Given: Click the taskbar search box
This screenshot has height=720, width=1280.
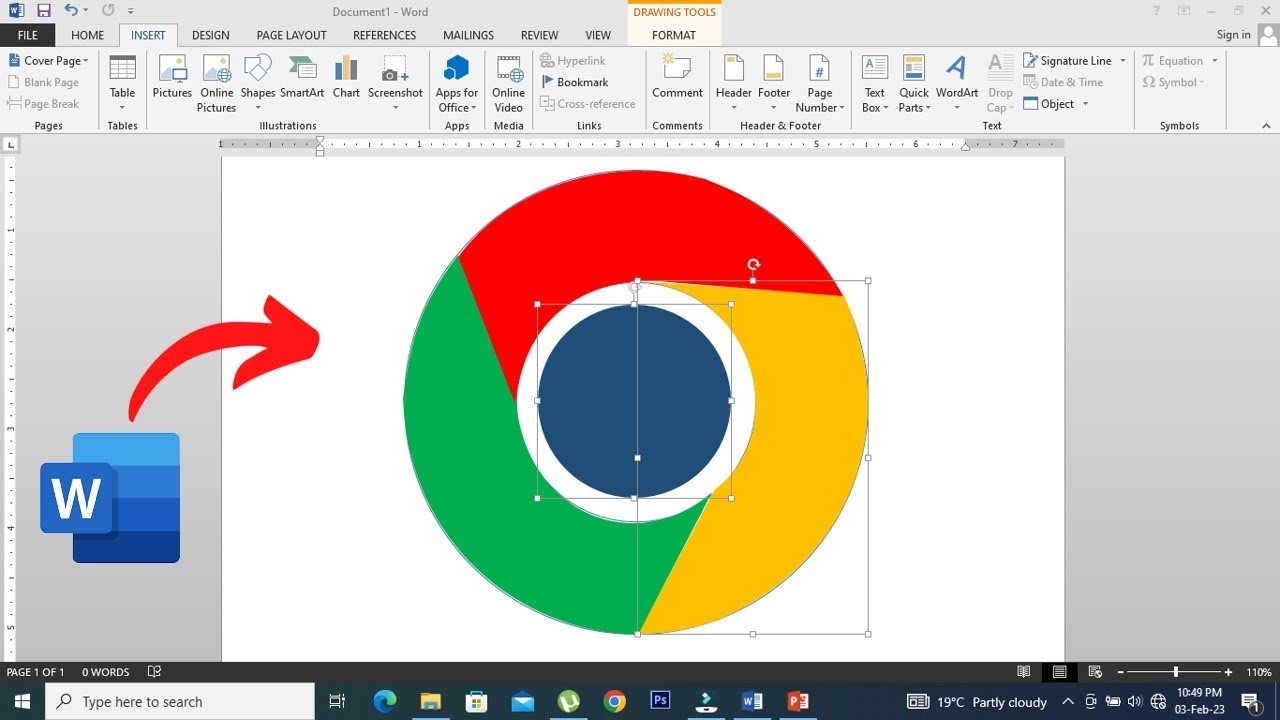Looking at the screenshot, I should (180, 702).
